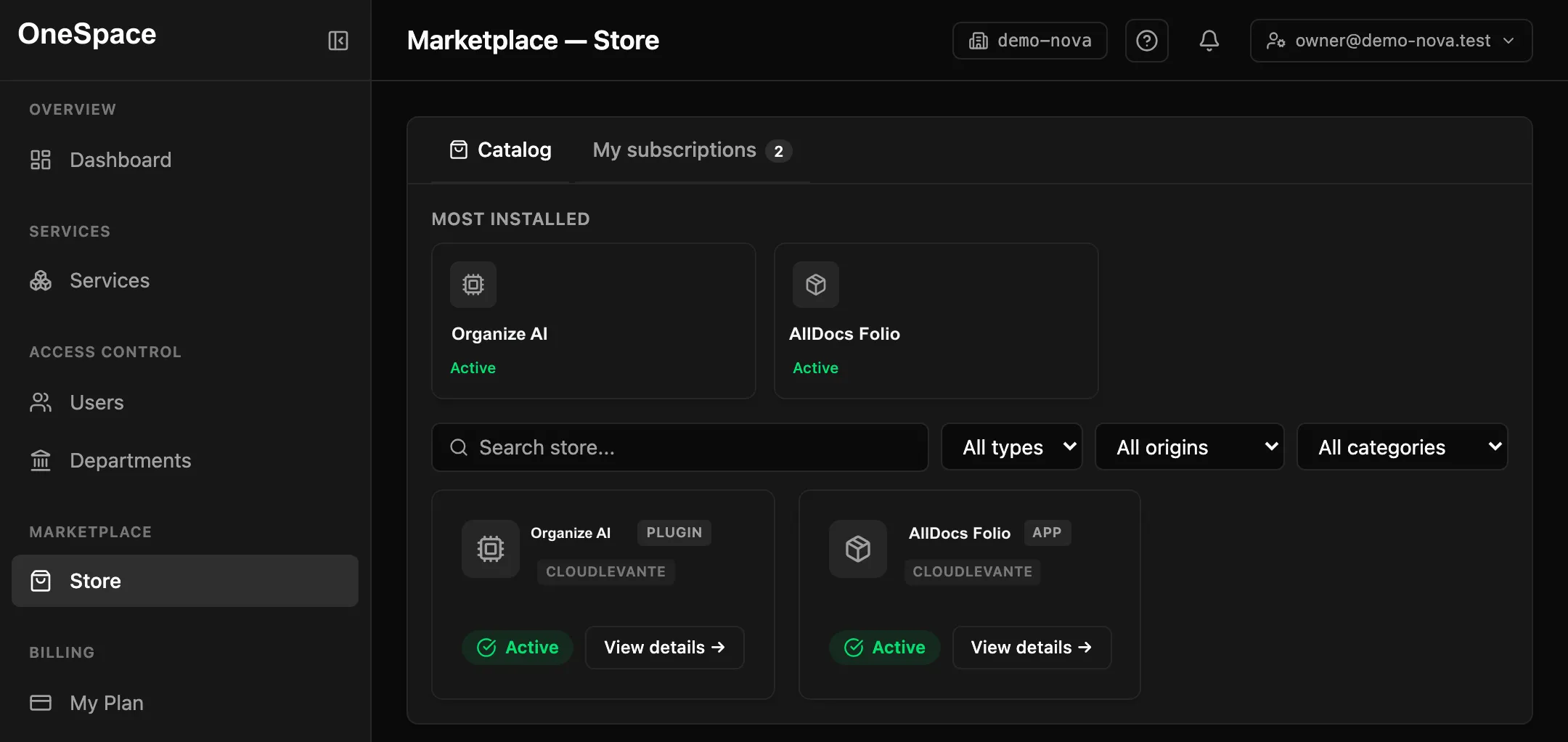The height and width of the screenshot is (742, 1568).
Task: Open notifications bell icon
Action: [x=1209, y=41]
